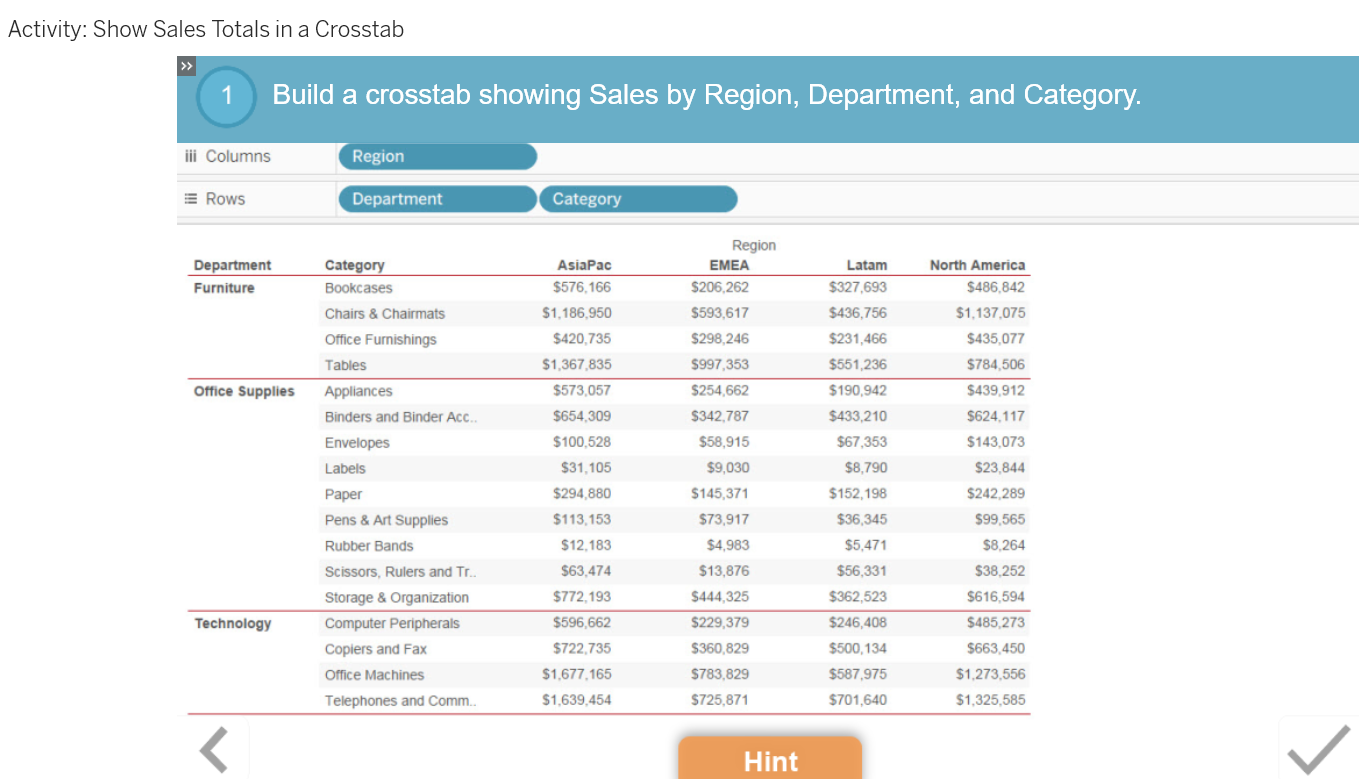Viewport: 1359px width, 779px height.
Task: Click EMEA Tables value $997,353
Action: point(720,366)
